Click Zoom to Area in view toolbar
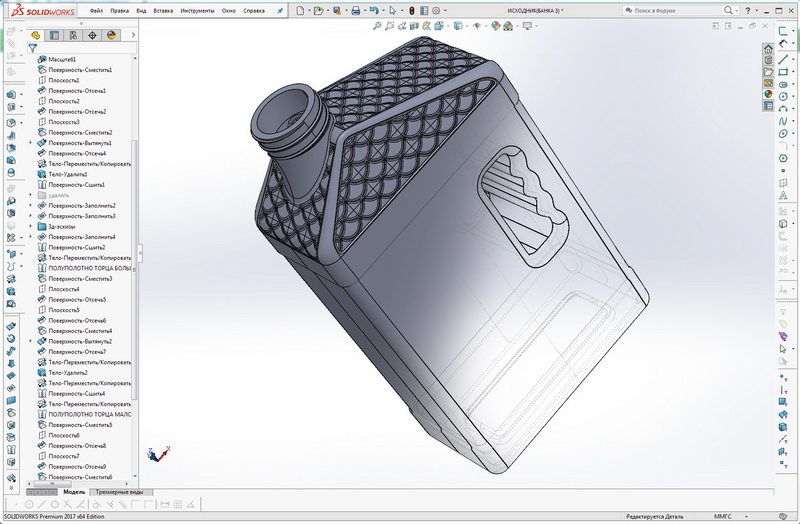The width and height of the screenshot is (800, 524). tap(390, 26)
